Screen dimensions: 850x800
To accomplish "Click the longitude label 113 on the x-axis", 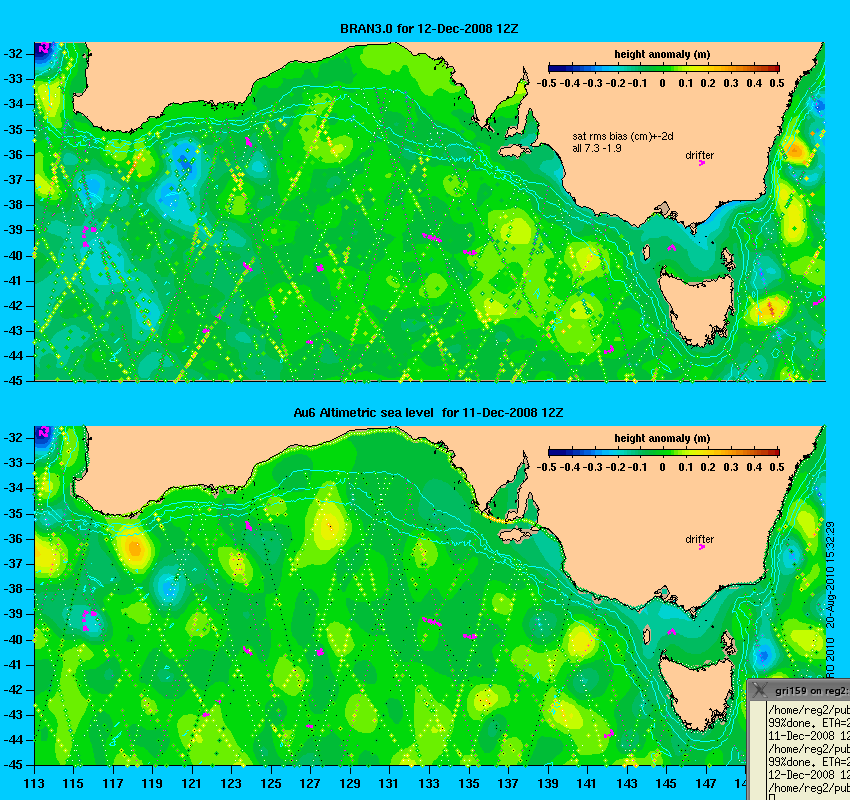I will tap(34, 784).
